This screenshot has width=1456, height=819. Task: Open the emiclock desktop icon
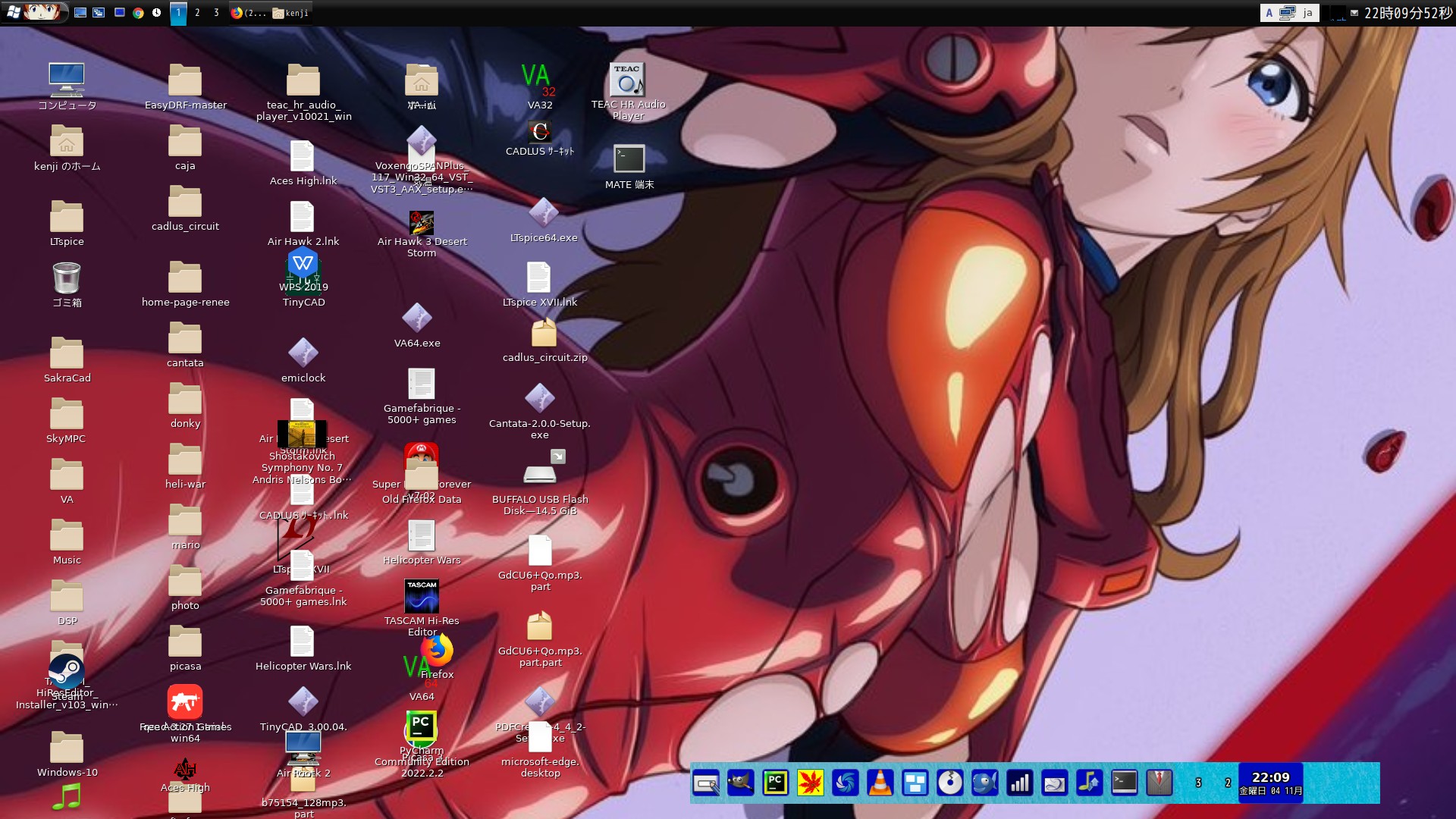coord(303,353)
